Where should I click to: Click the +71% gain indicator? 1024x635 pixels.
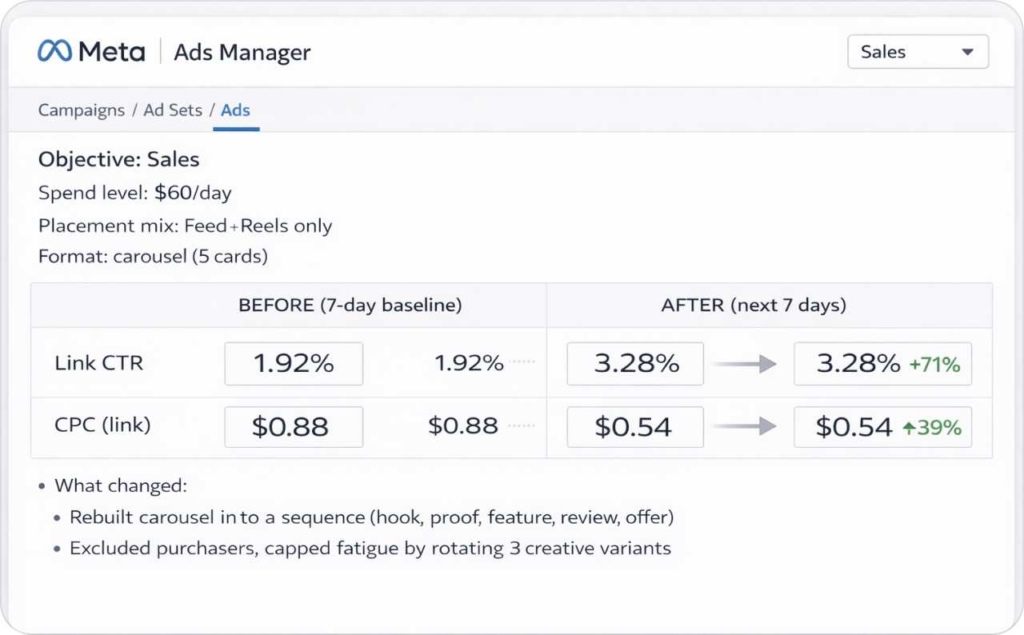coord(934,363)
